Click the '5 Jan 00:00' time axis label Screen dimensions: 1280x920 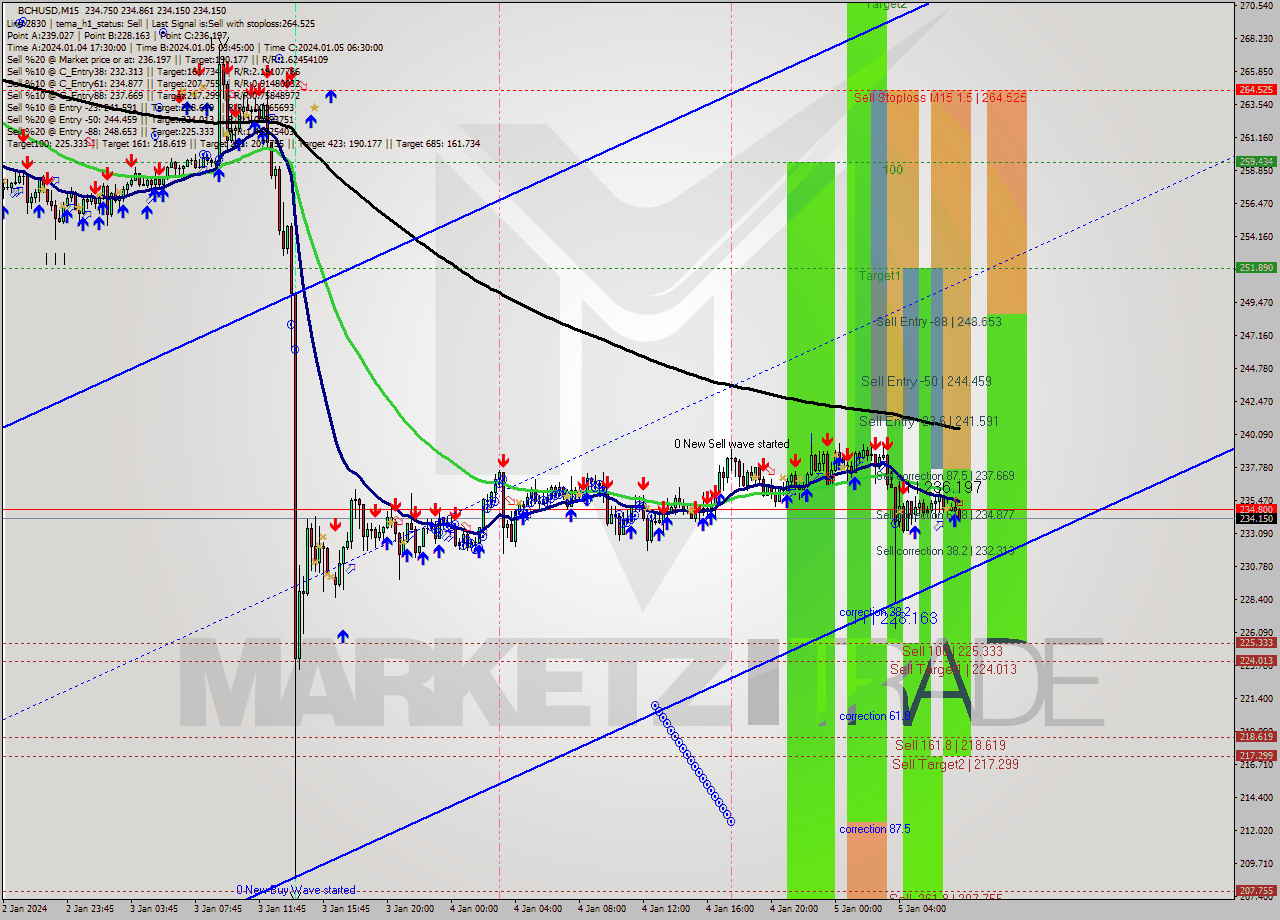858,909
